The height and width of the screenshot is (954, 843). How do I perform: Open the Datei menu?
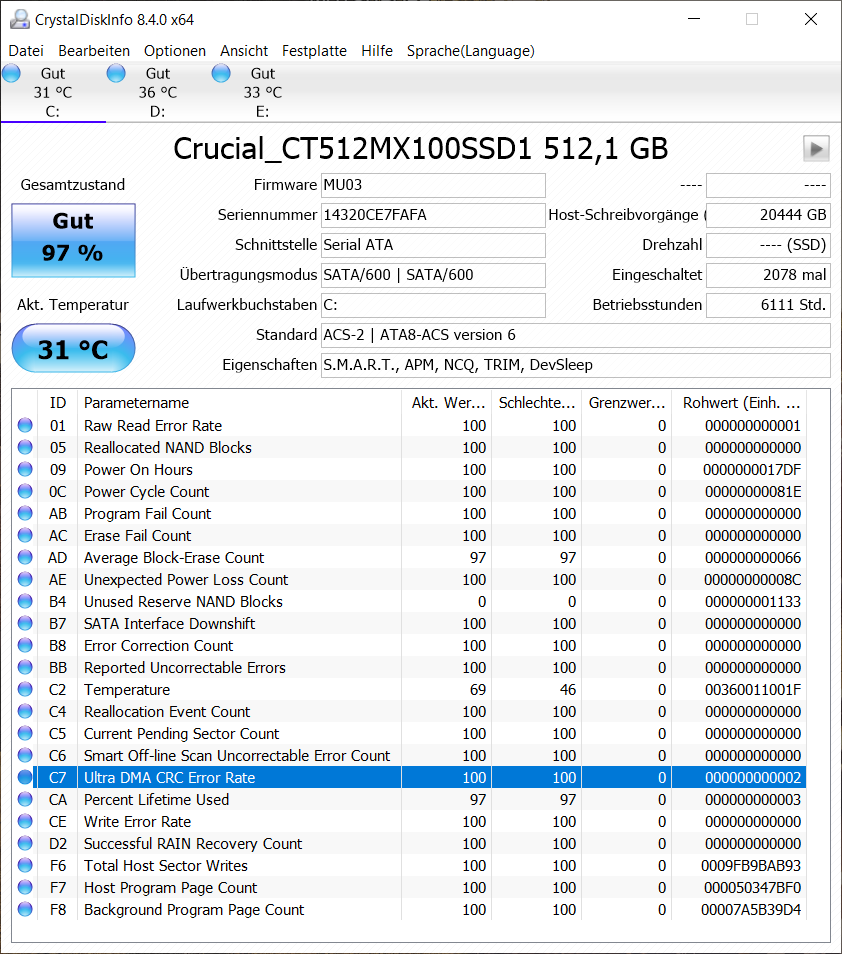[x=26, y=50]
